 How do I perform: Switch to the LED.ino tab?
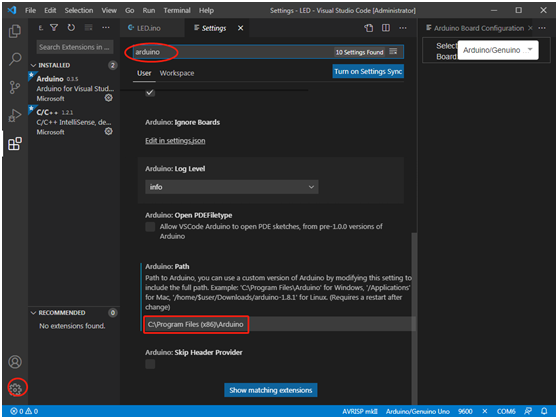click(152, 28)
